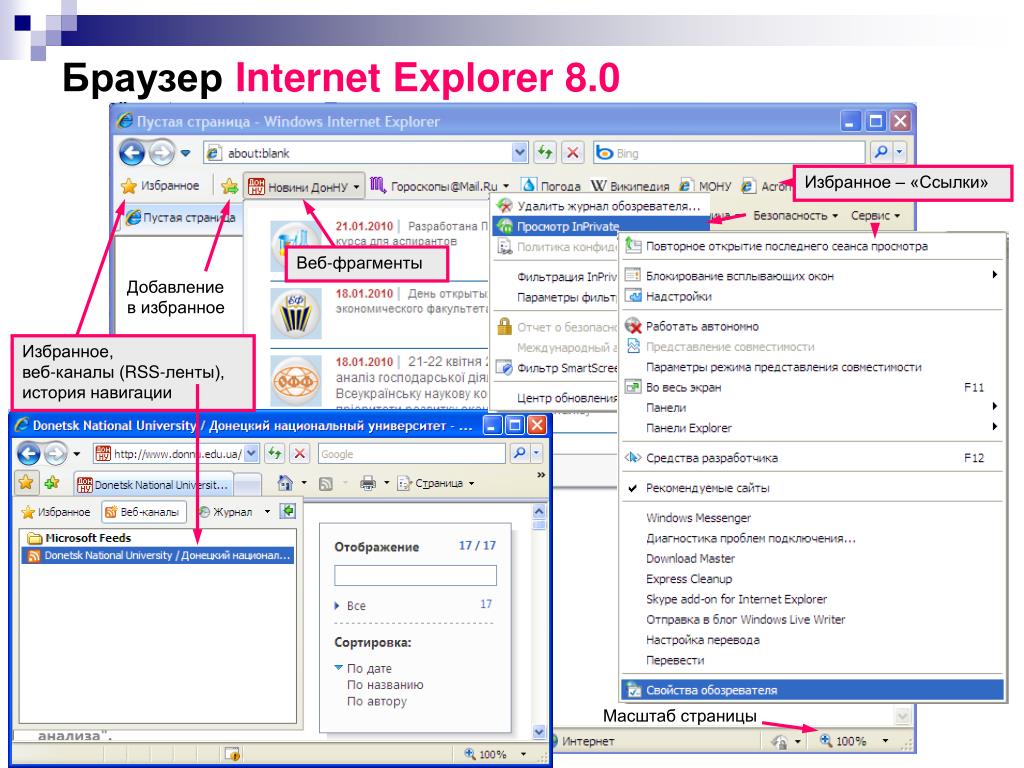Open Википедия link in the favorites bar

[631, 186]
